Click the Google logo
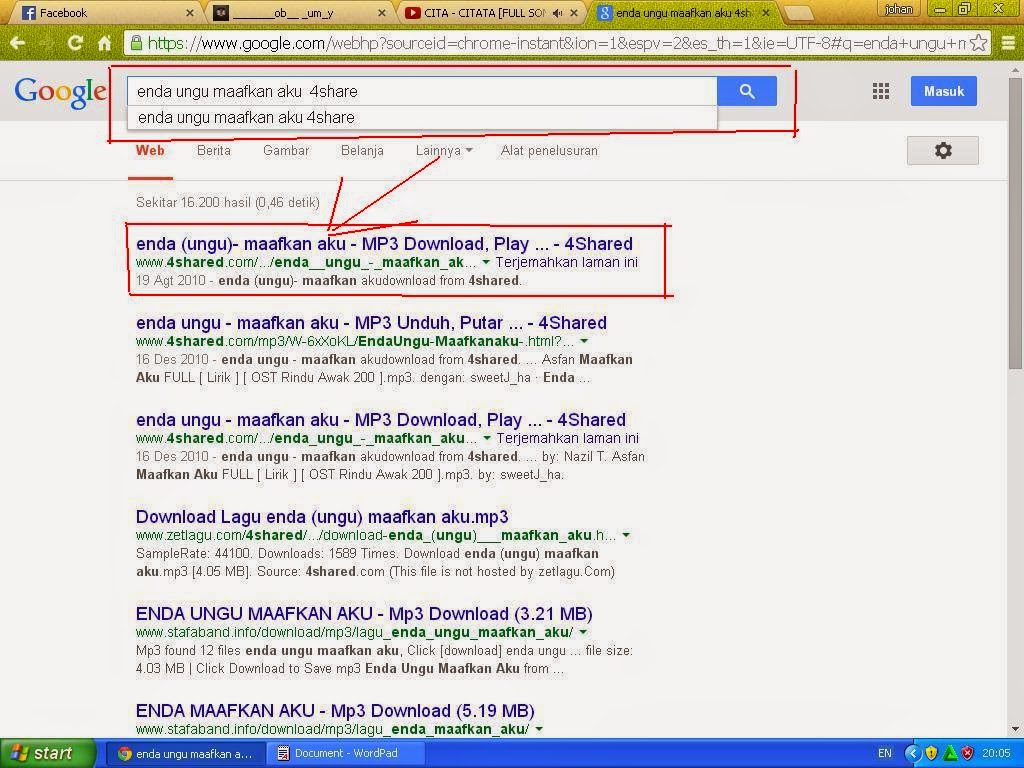This screenshot has width=1024, height=768. coord(59,91)
